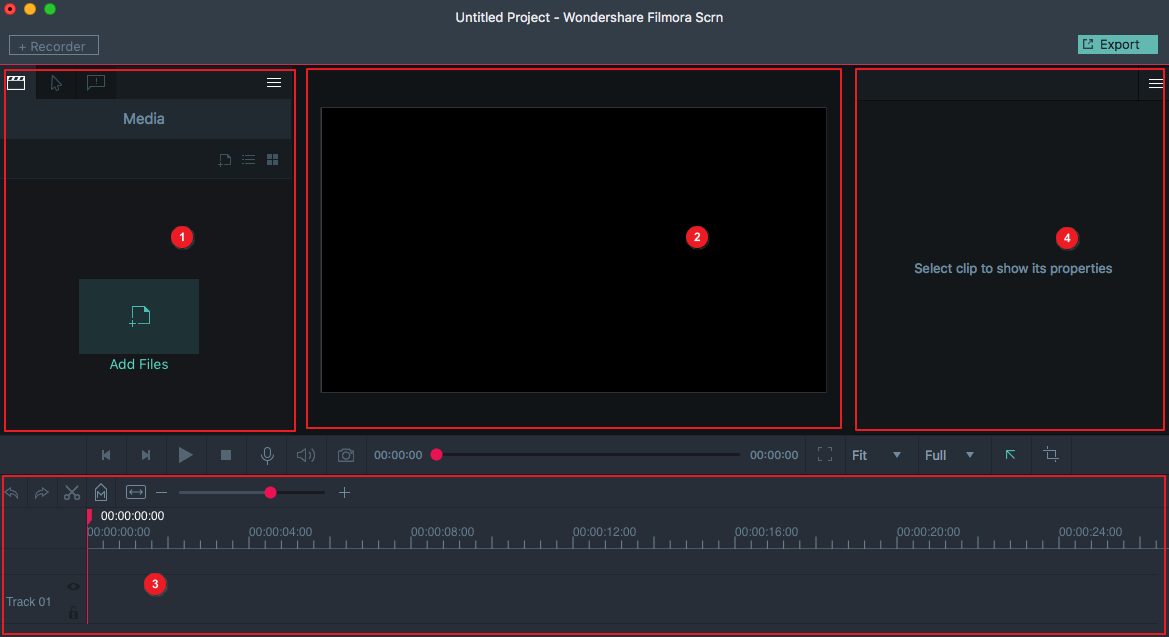
Task: Zoom in the timeline with plus
Action: (x=344, y=492)
